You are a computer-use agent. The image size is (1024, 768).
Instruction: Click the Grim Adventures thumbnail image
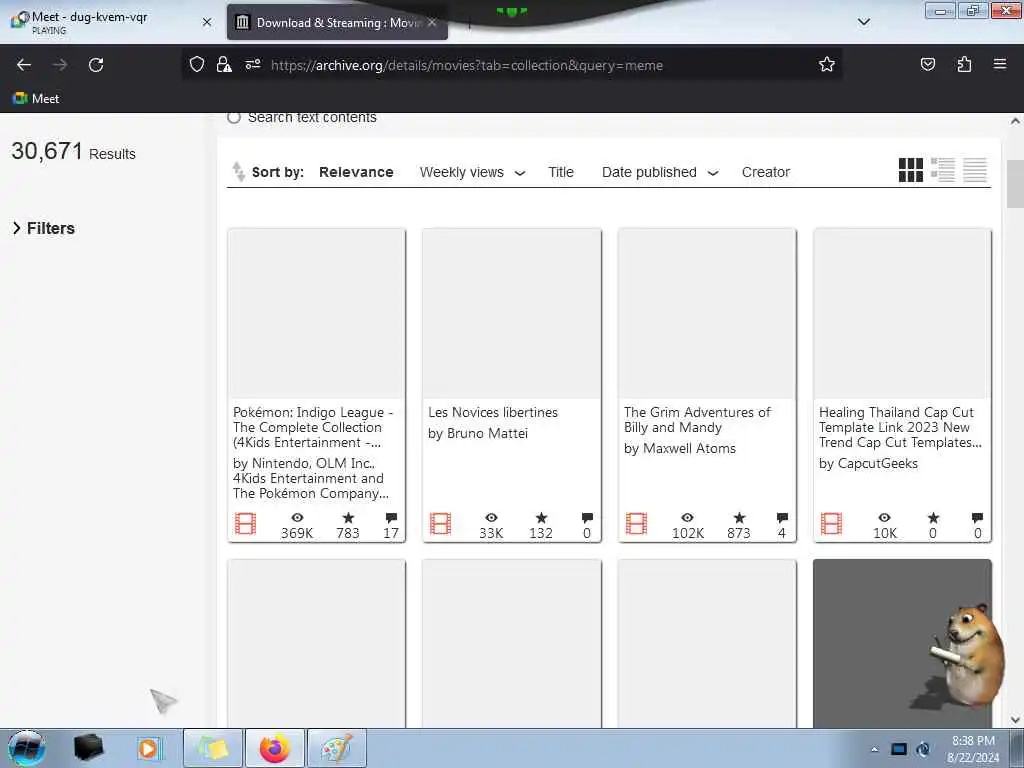[x=707, y=313]
